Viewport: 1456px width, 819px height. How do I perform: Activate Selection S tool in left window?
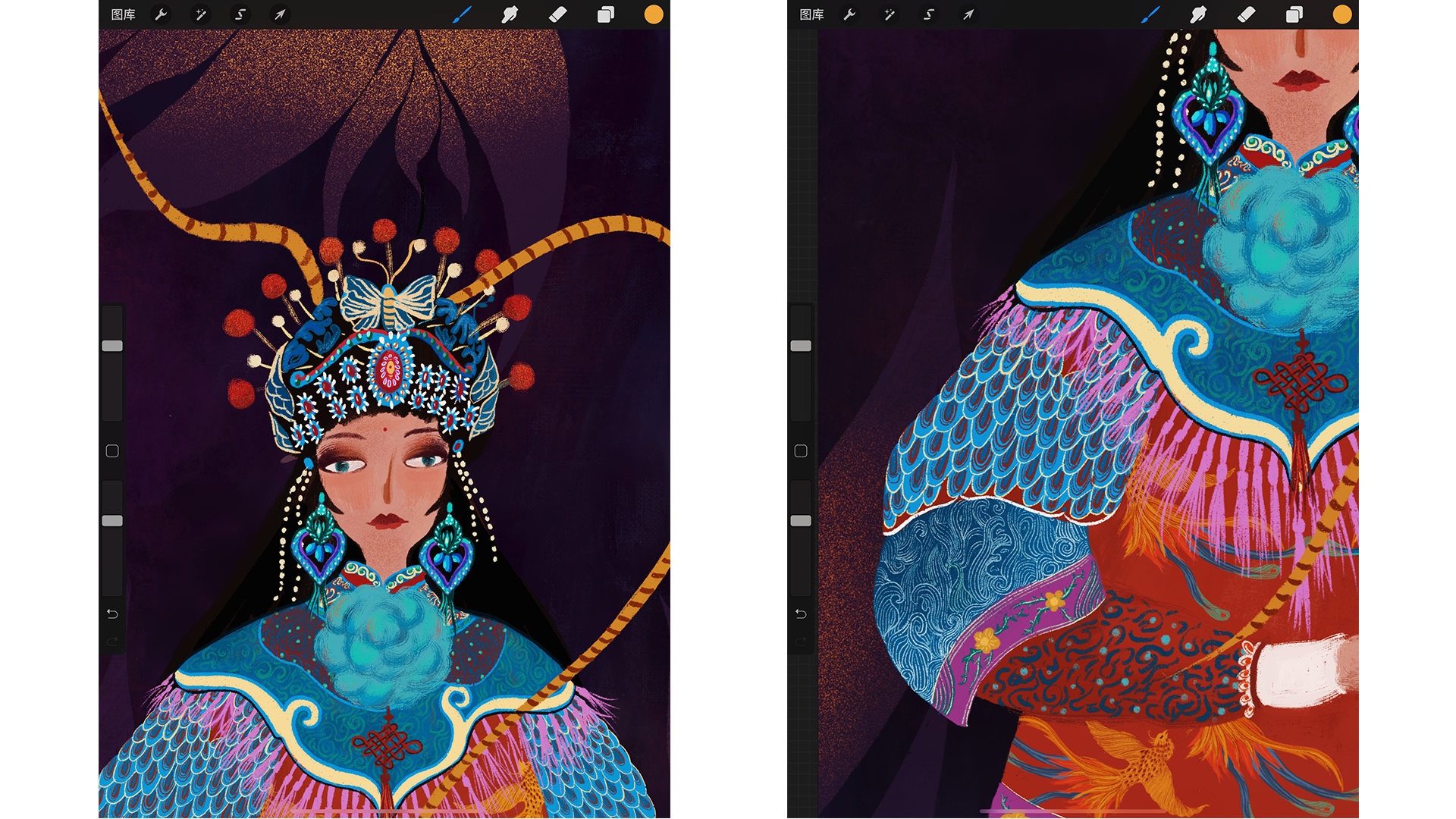pyautogui.click(x=240, y=14)
